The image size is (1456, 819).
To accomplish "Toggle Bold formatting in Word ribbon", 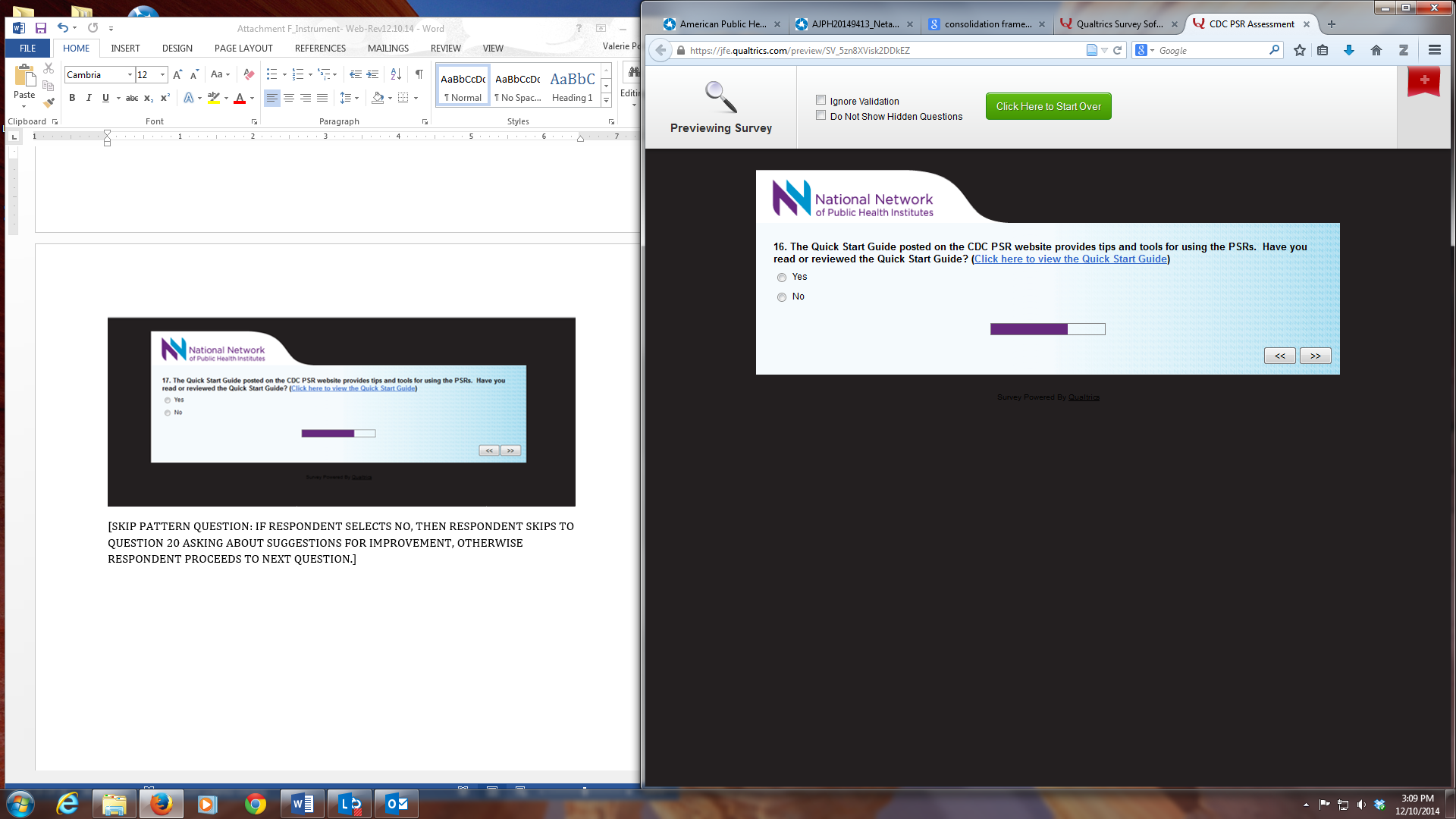I will (72, 98).
